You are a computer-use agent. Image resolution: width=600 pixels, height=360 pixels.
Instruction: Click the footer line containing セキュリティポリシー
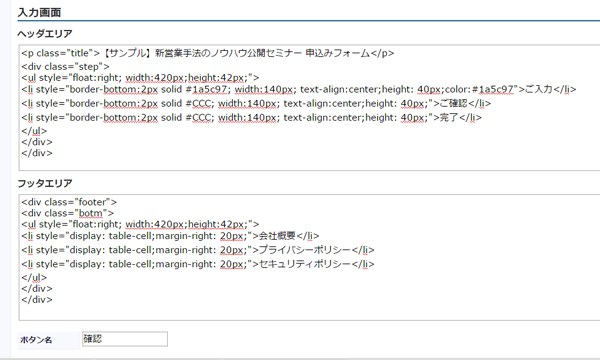pyautogui.click(x=198, y=264)
